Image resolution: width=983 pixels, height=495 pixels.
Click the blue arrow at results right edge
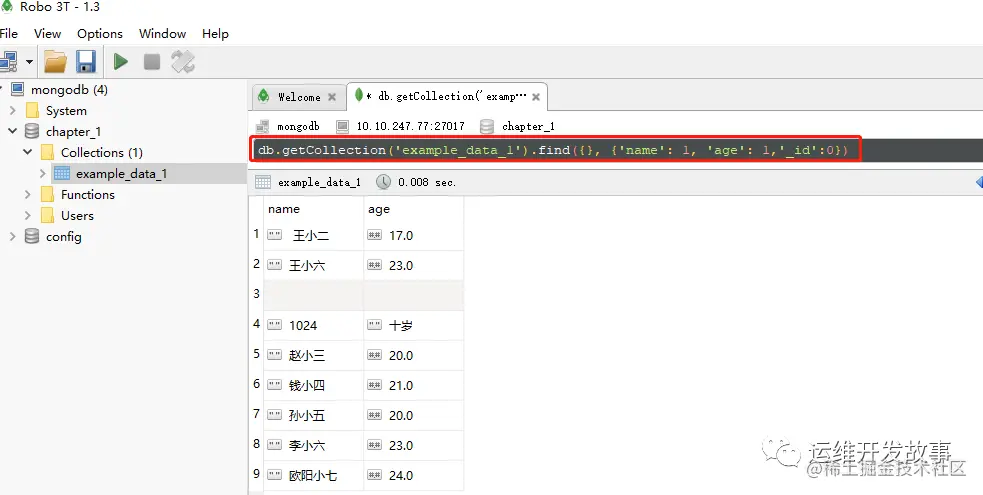[x=979, y=182]
